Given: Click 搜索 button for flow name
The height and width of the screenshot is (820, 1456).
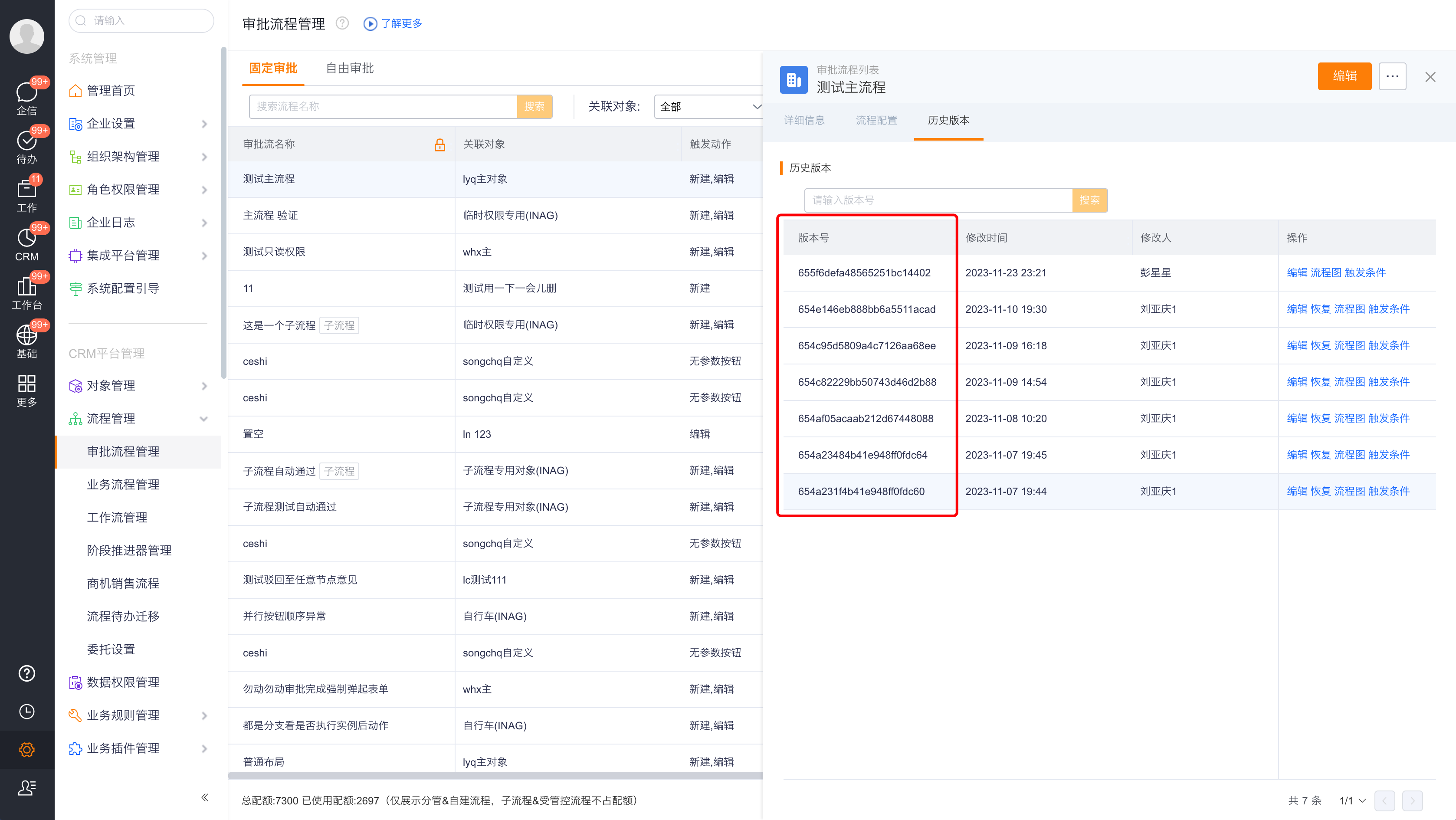Looking at the screenshot, I should 534,106.
